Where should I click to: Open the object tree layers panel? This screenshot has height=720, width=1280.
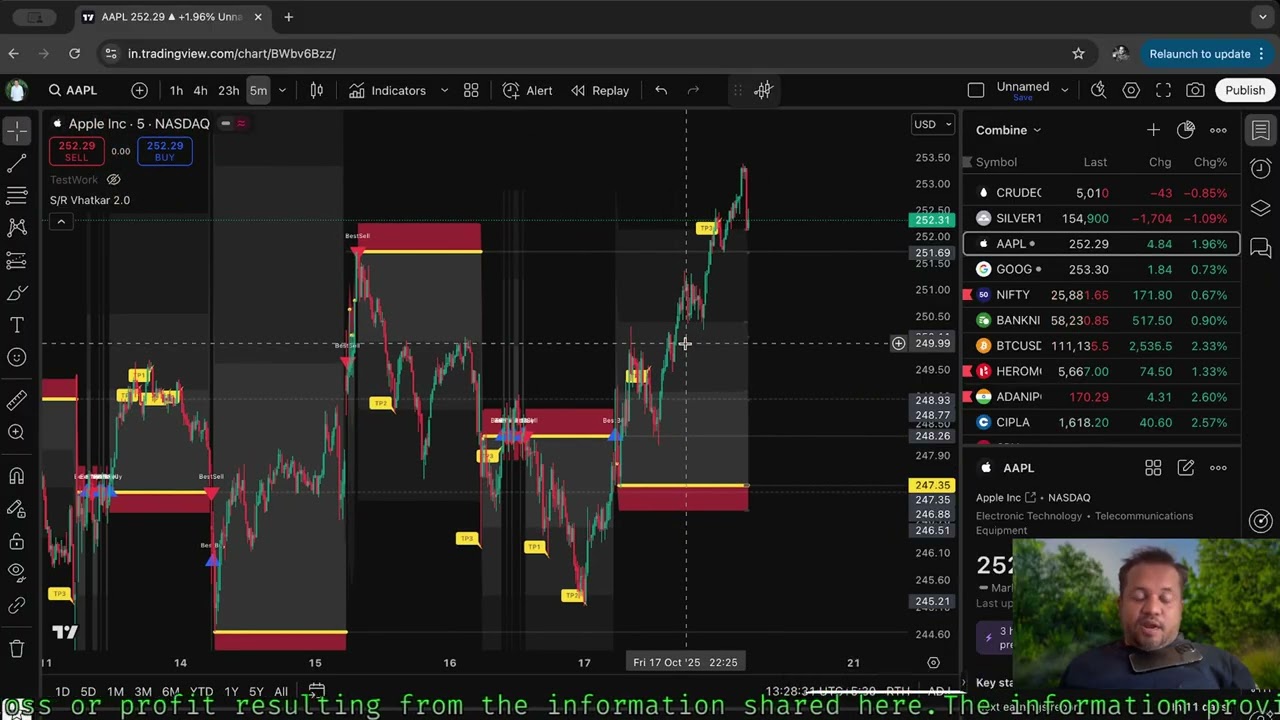point(1260,208)
